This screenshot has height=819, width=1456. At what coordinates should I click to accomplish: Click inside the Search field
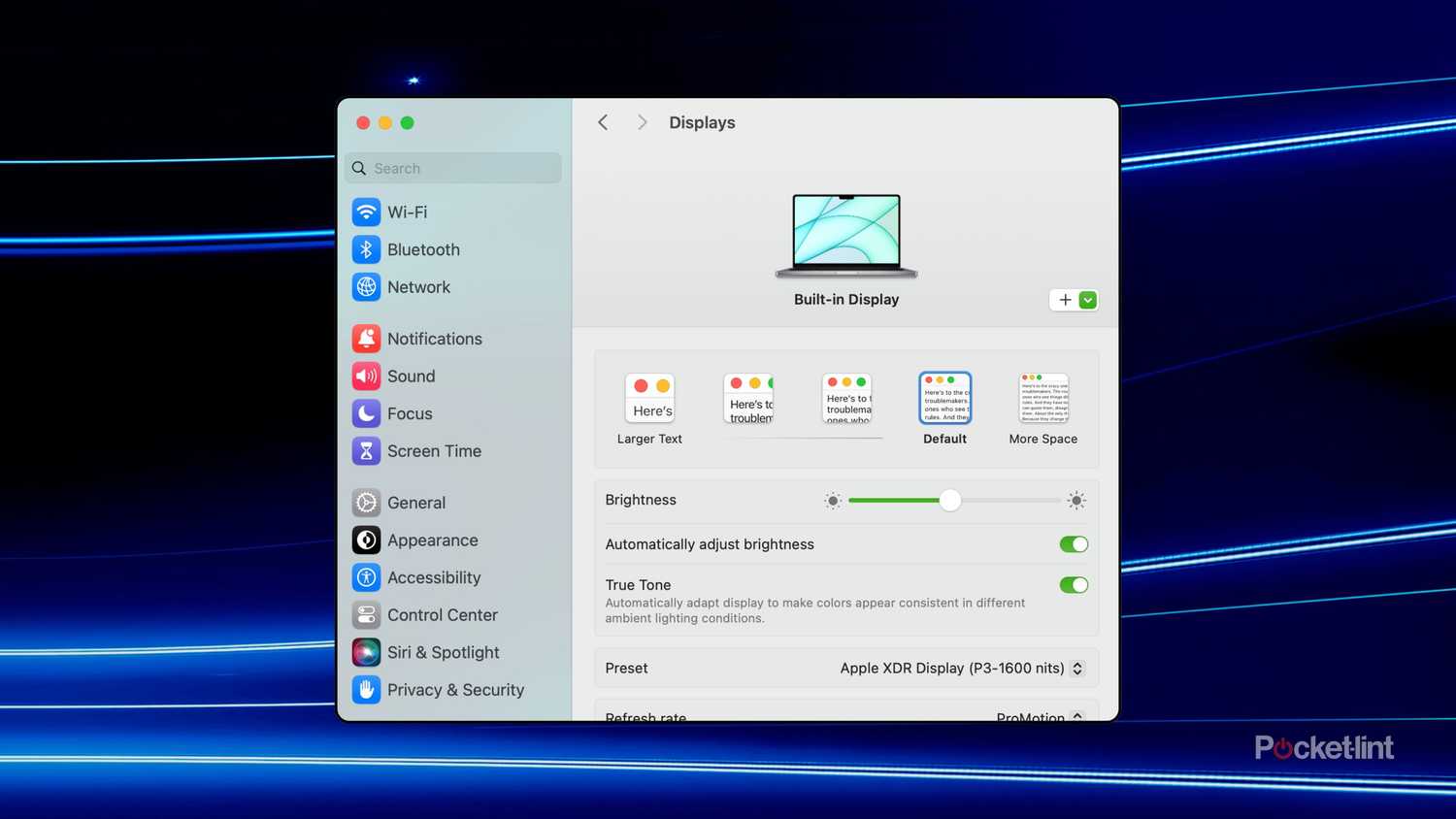(452, 168)
